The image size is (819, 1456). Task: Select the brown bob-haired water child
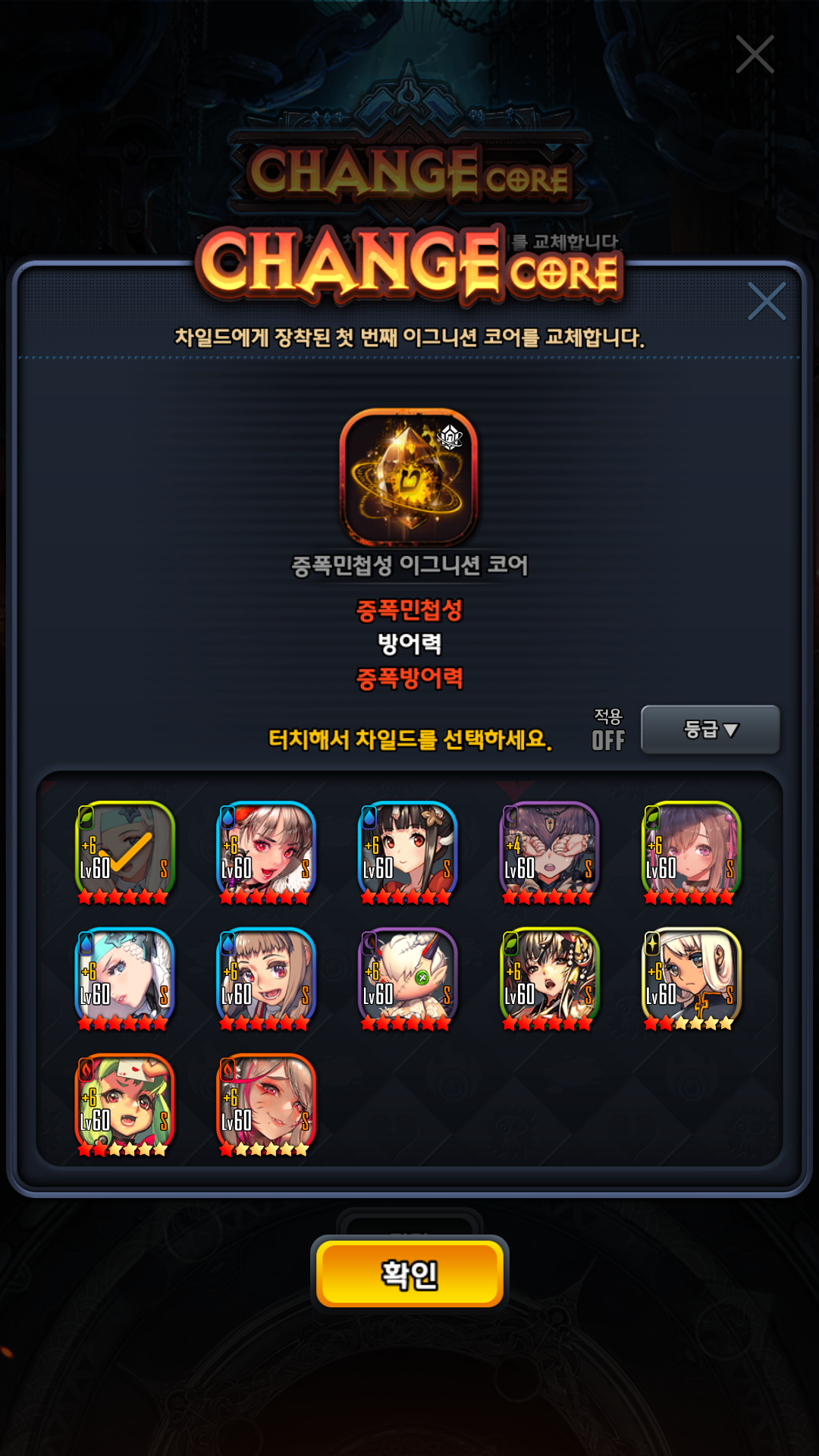pos(266,978)
